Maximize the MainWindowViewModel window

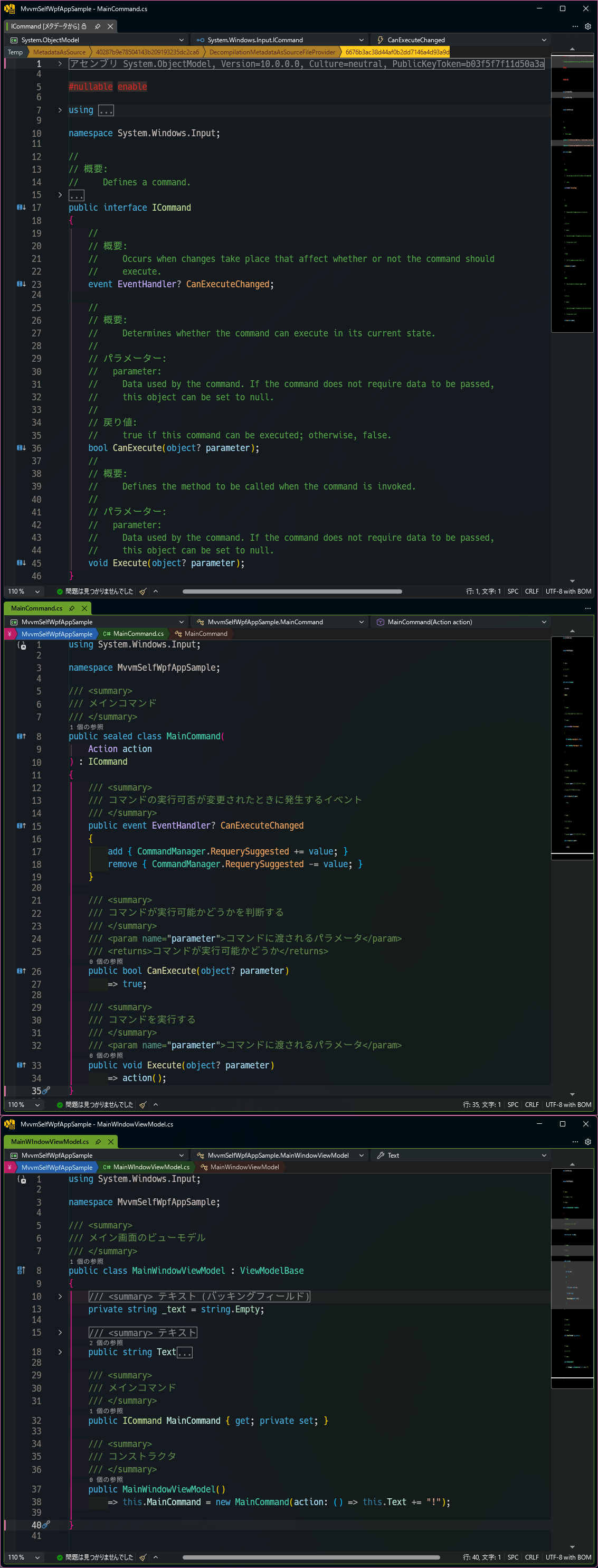[x=562, y=1124]
